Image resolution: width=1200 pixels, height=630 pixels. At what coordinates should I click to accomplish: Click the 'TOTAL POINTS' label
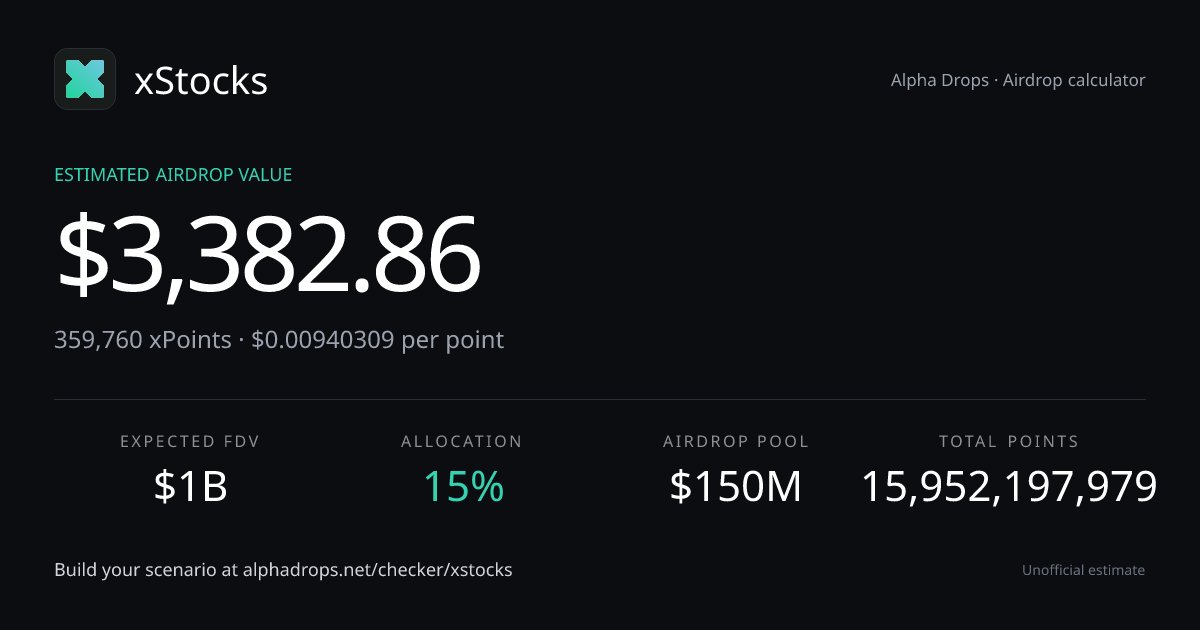[1009, 441]
